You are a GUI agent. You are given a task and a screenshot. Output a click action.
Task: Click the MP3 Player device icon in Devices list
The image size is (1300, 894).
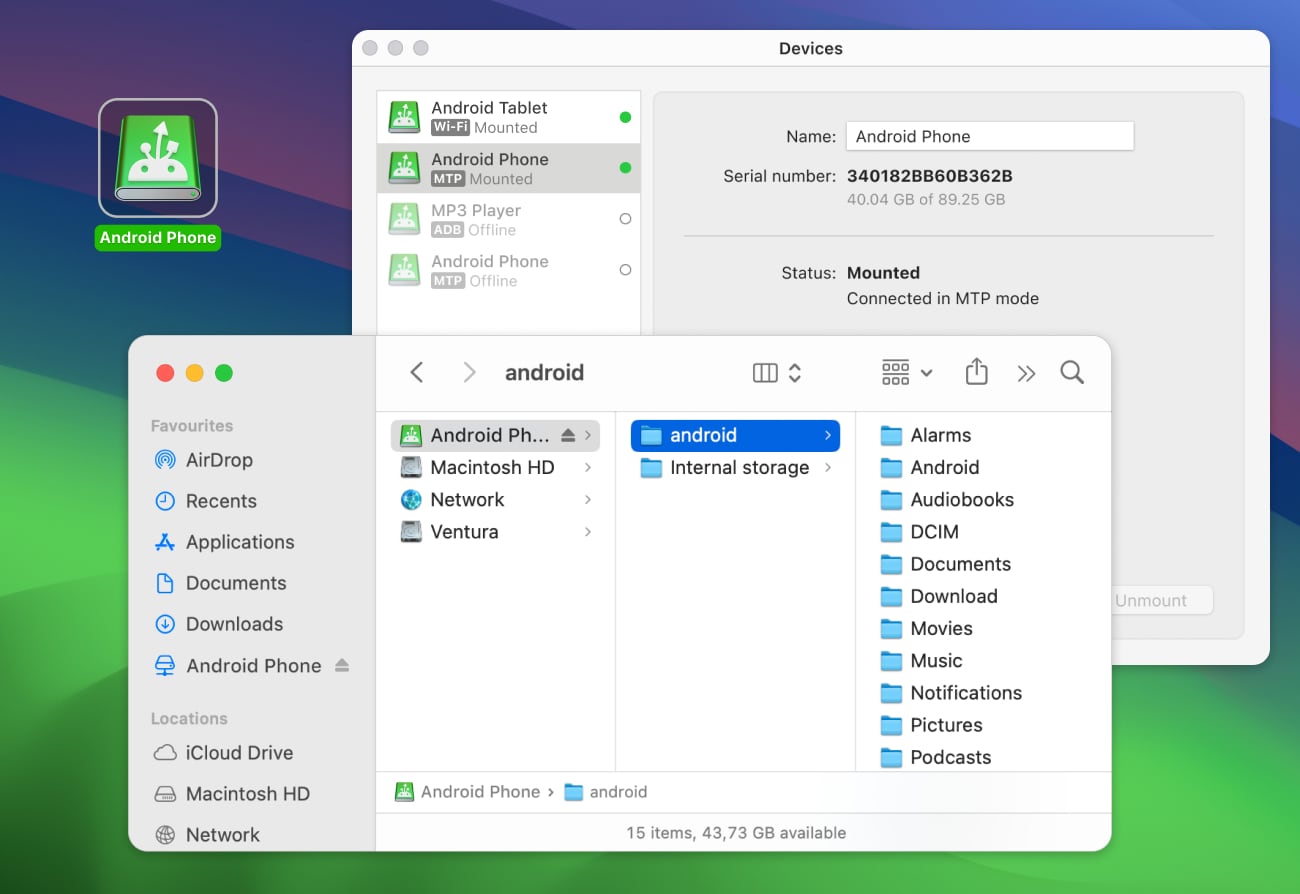404,218
